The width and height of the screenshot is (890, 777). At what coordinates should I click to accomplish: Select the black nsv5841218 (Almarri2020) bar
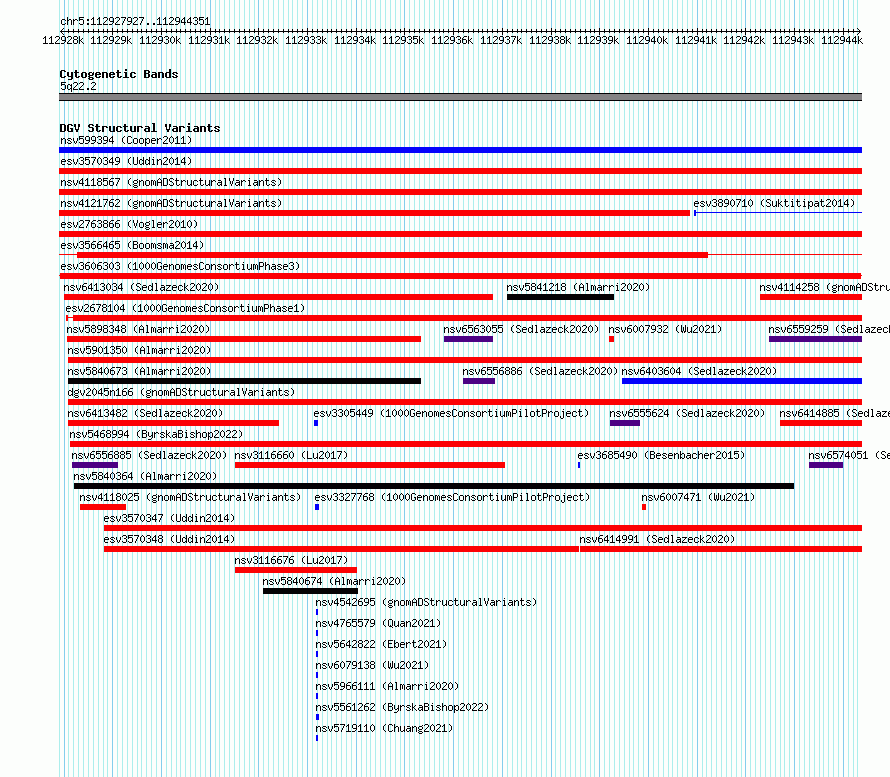[x=560, y=297]
